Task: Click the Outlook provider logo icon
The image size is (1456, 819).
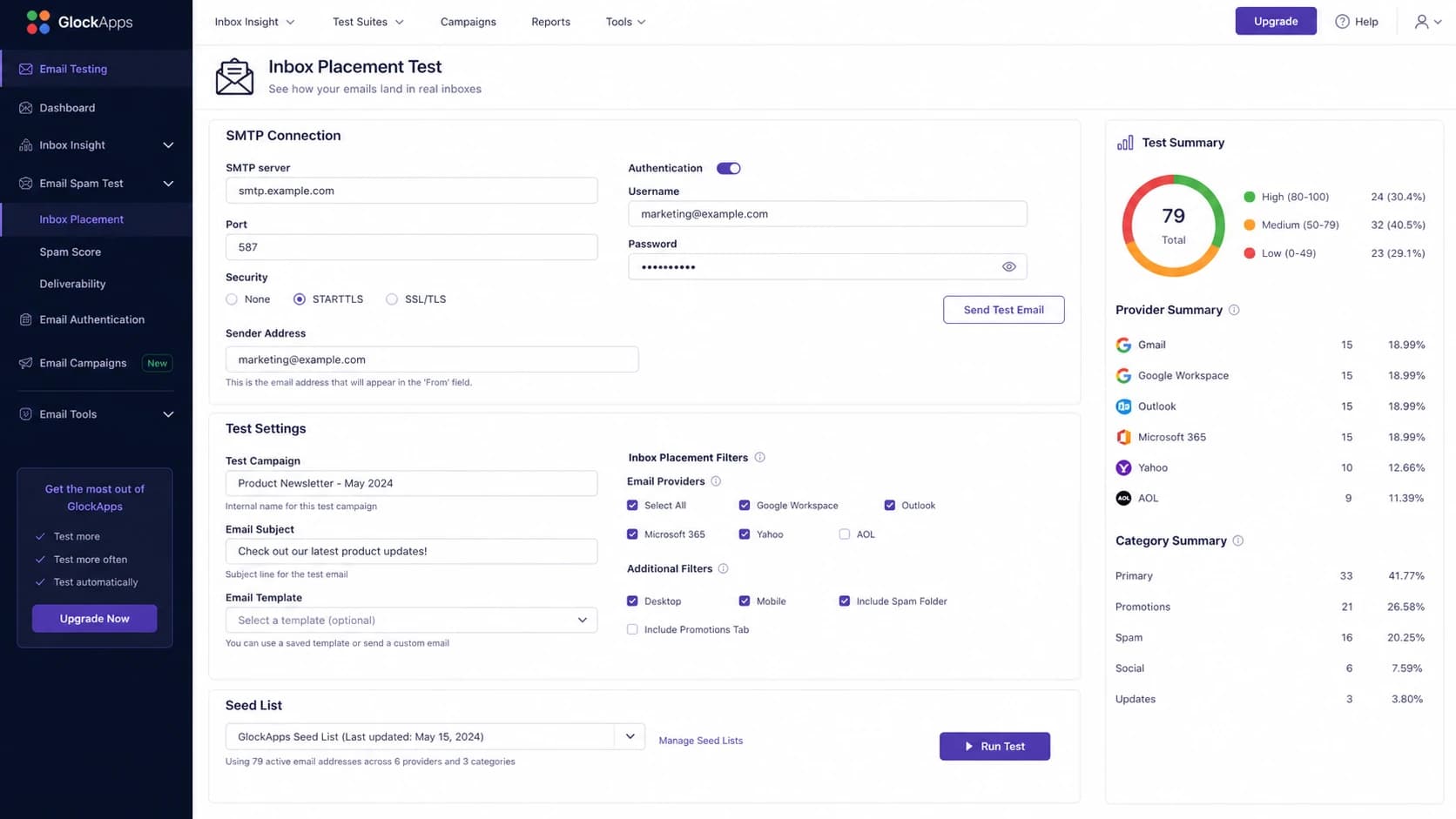Action: pos(1123,406)
